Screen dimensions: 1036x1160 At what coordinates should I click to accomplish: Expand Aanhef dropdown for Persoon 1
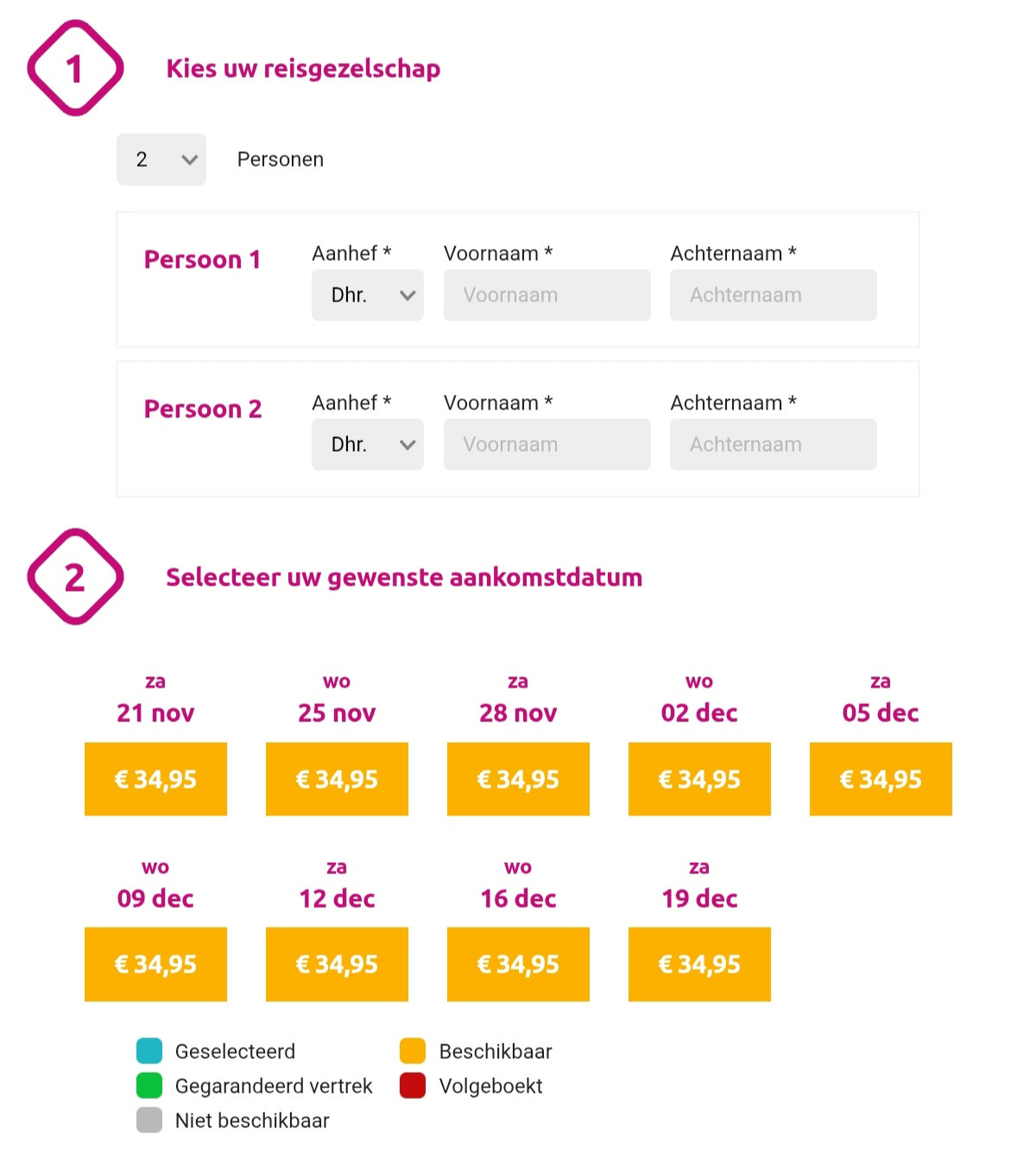(x=368, y=295)
